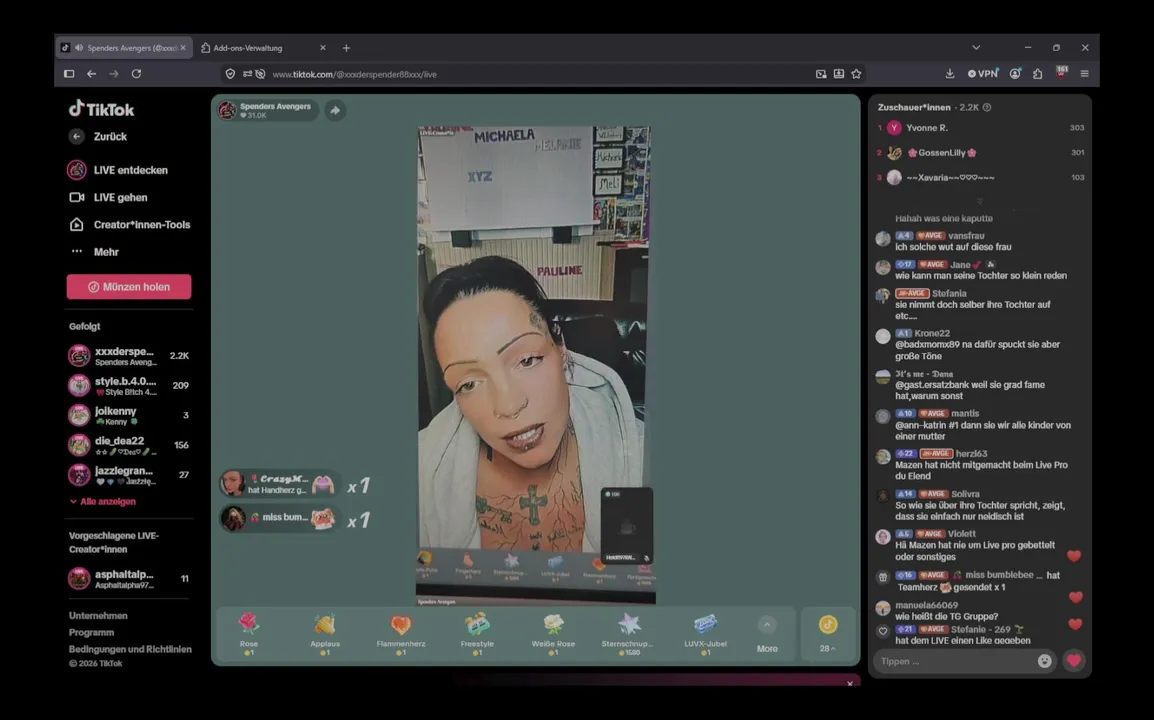Open top viewer Yvonne R.
This screenshot has width=1154, height=720.
[x=982, y=128]
